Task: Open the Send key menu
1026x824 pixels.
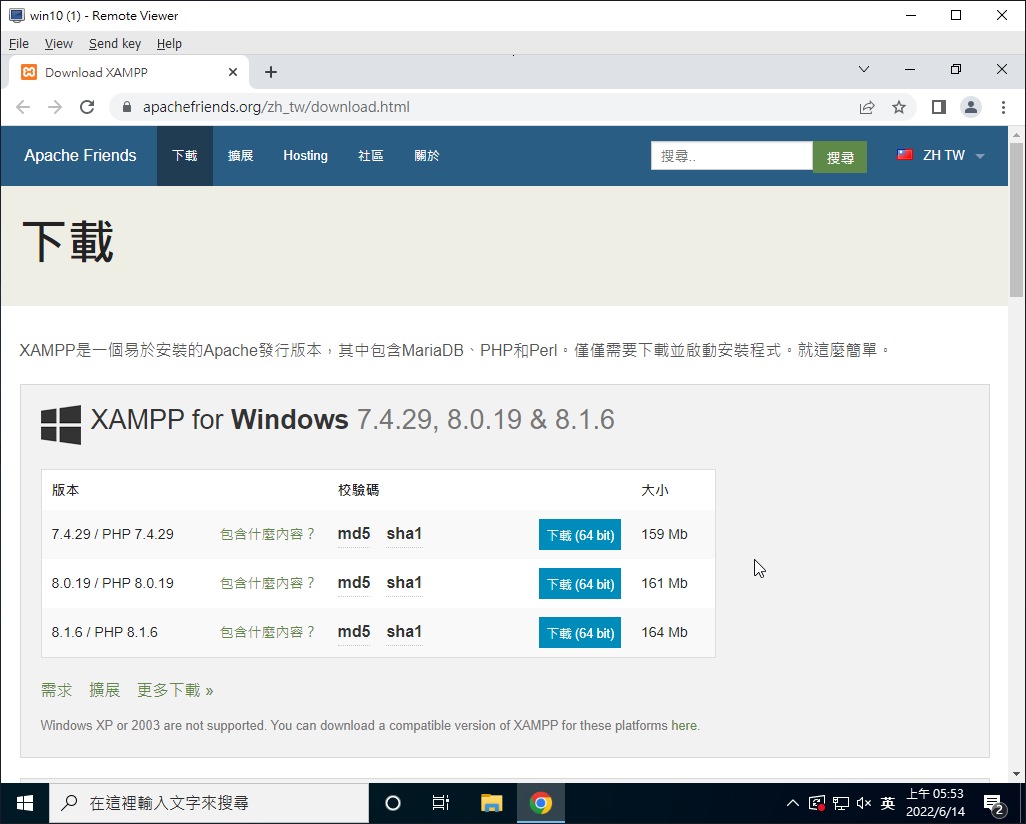Action: (x=115, y=43)
